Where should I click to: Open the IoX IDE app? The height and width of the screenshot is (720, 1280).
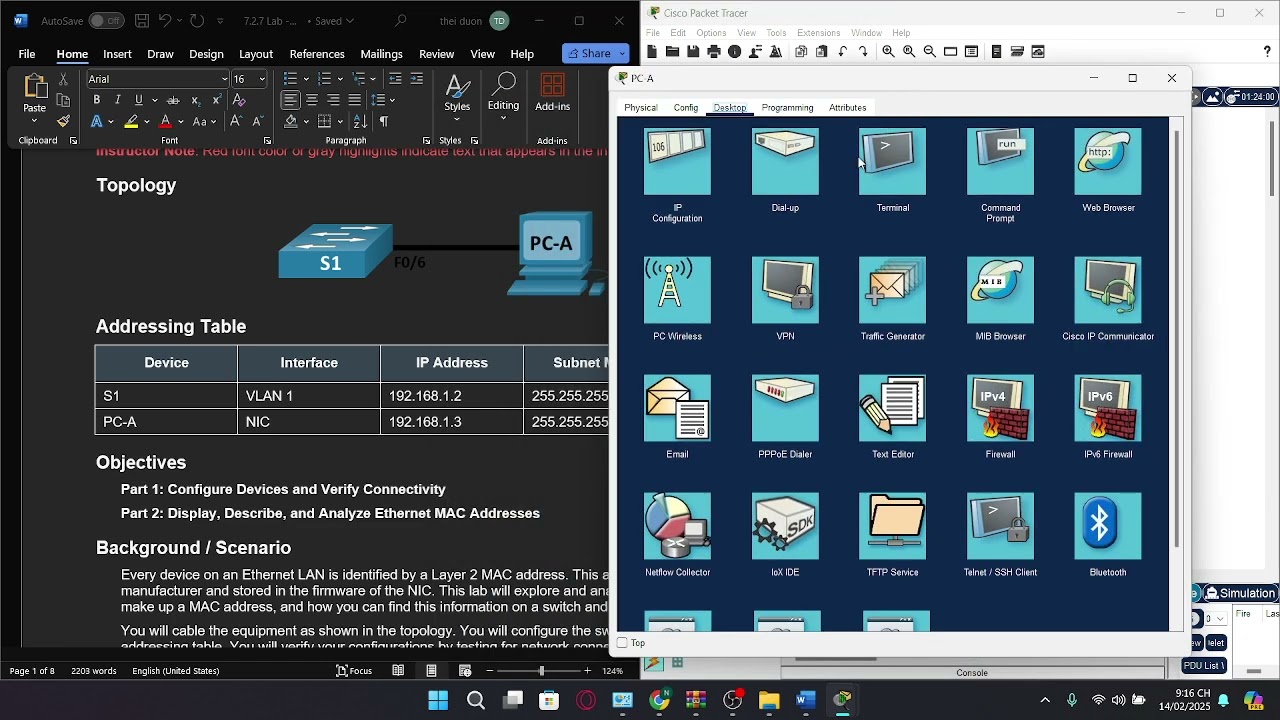tap(785, 526)
